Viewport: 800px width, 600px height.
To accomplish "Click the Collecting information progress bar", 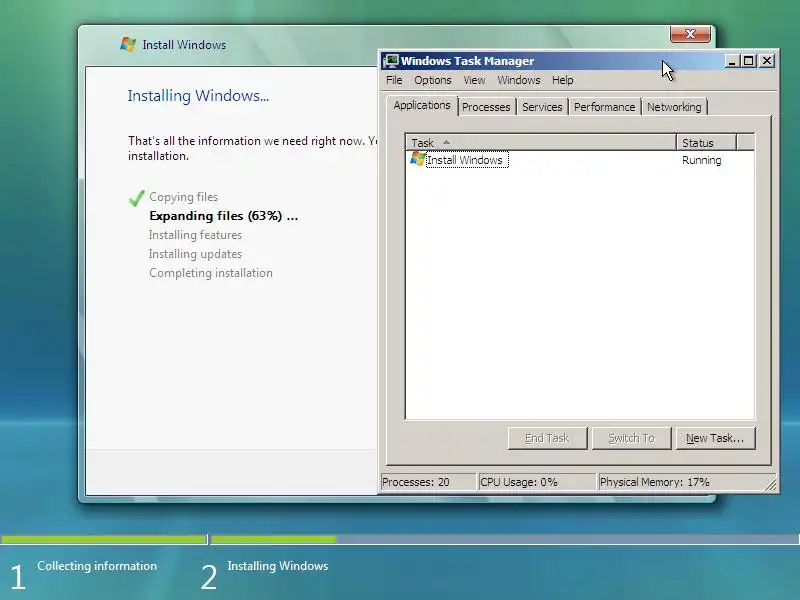I will pos(103,539).
